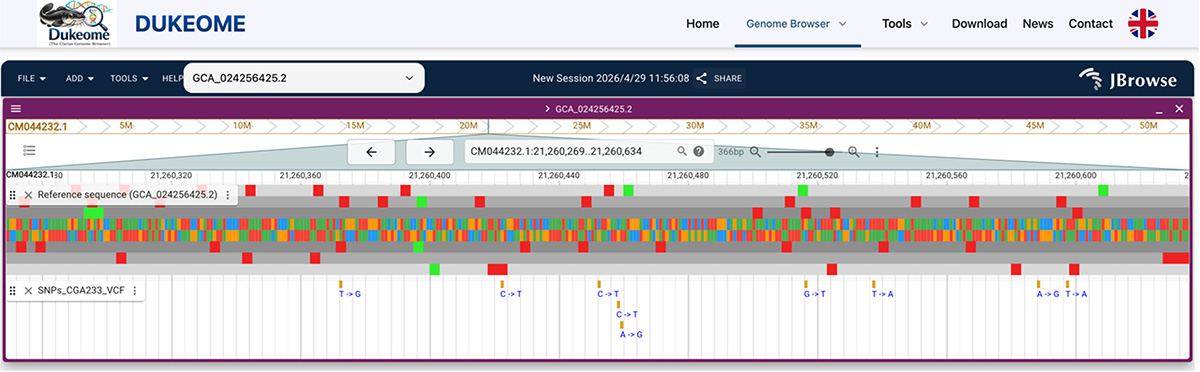Click the zoom level slider handle
Viewport: 1200px width, 372px height.
829,152
